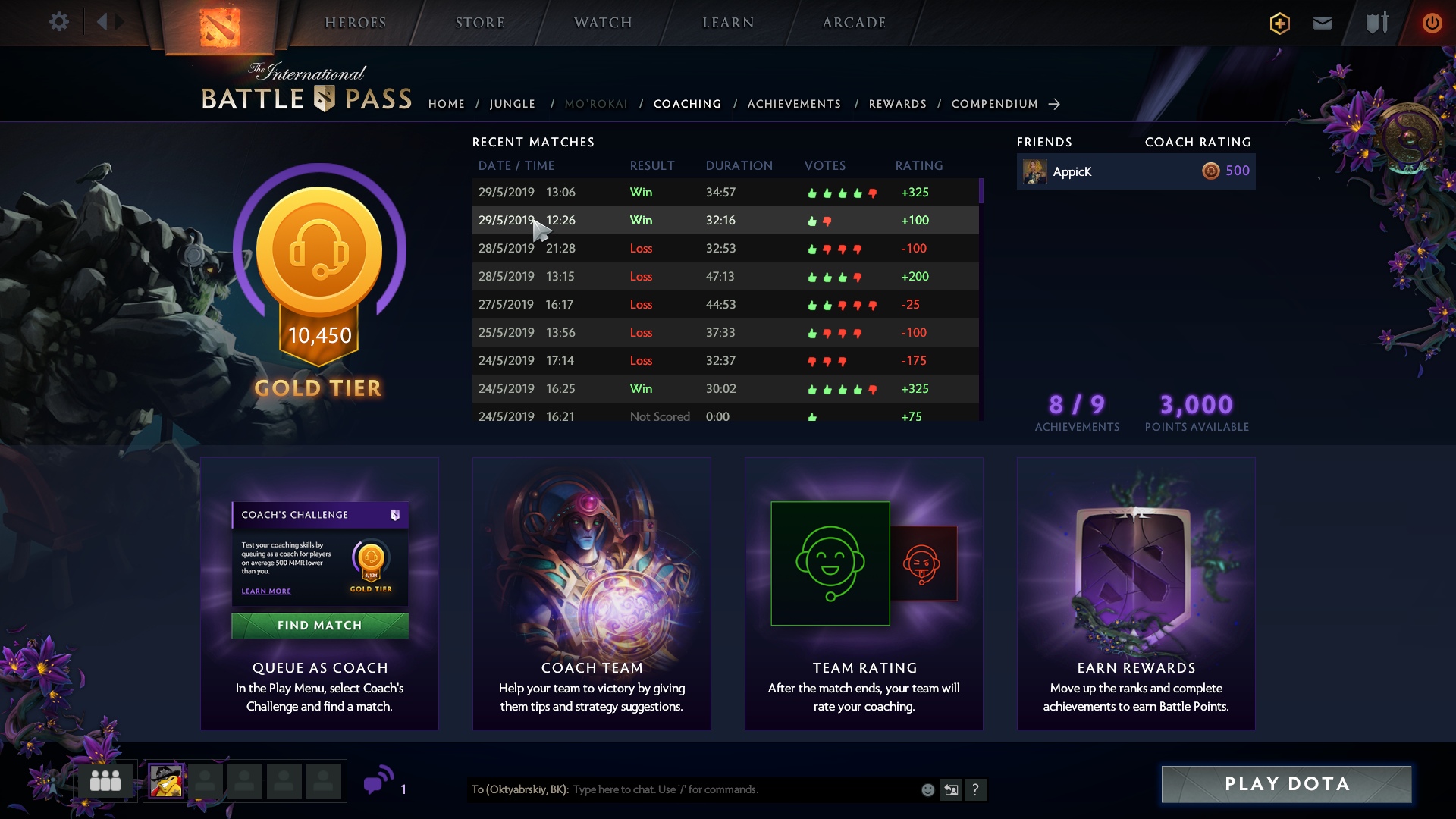Click the Dota 2 logo home icon
This screenshot has width=1456, height=819.
pos(220,27)
